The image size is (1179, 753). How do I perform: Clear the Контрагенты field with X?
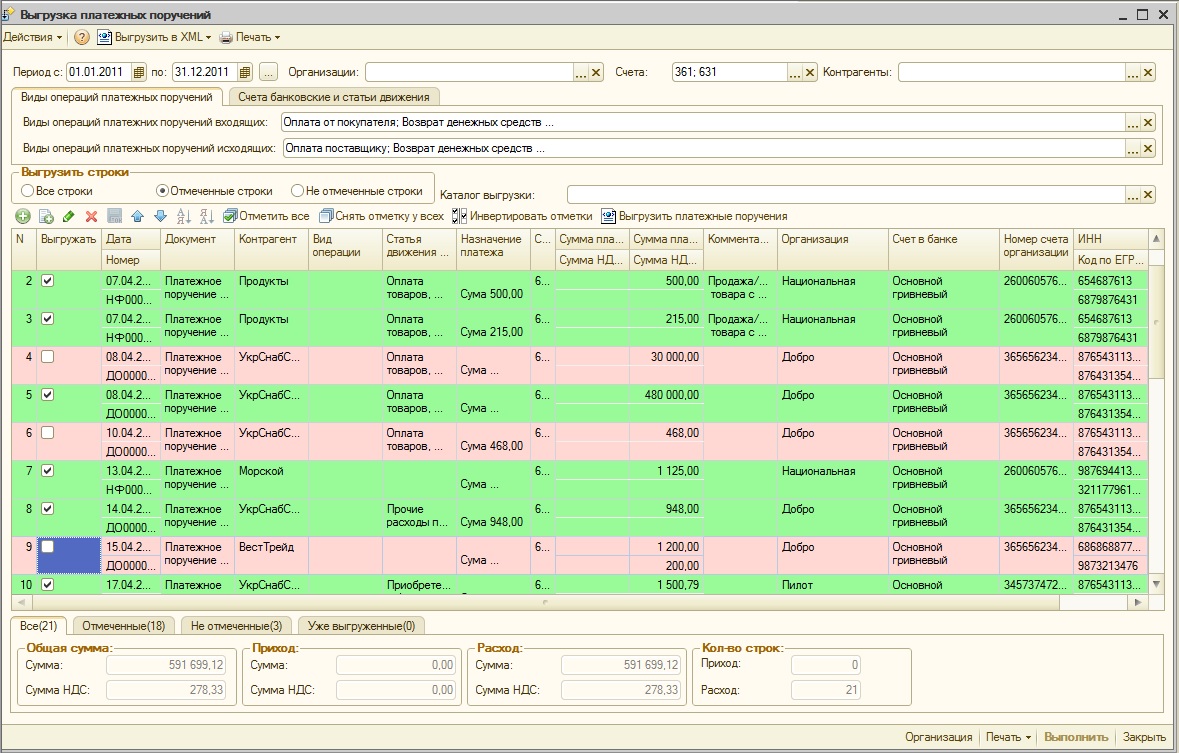tap(1148, 72)
